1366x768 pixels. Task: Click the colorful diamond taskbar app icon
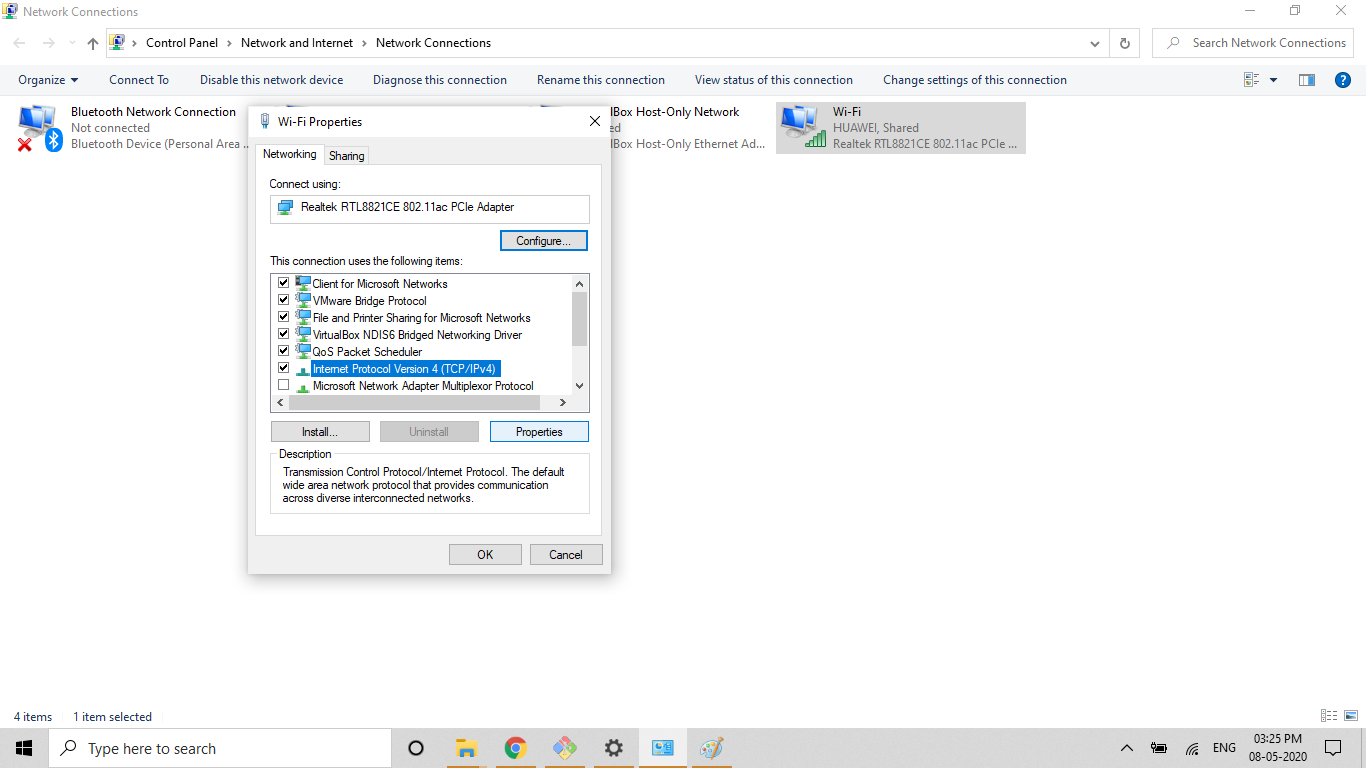[564, 748]
